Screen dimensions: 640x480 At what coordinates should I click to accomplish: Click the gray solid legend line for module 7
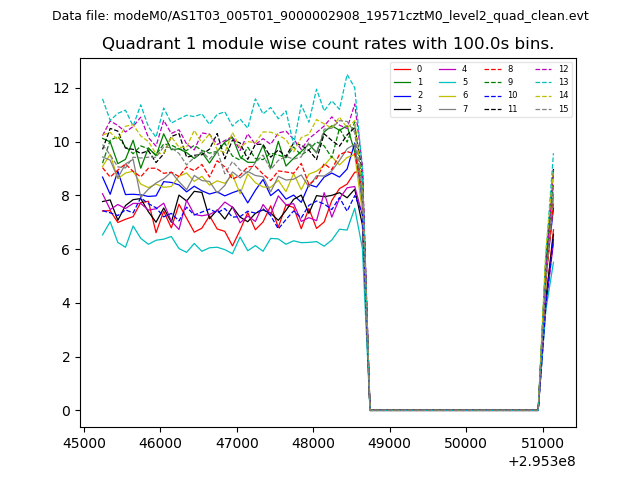click(x=447, y=108)
